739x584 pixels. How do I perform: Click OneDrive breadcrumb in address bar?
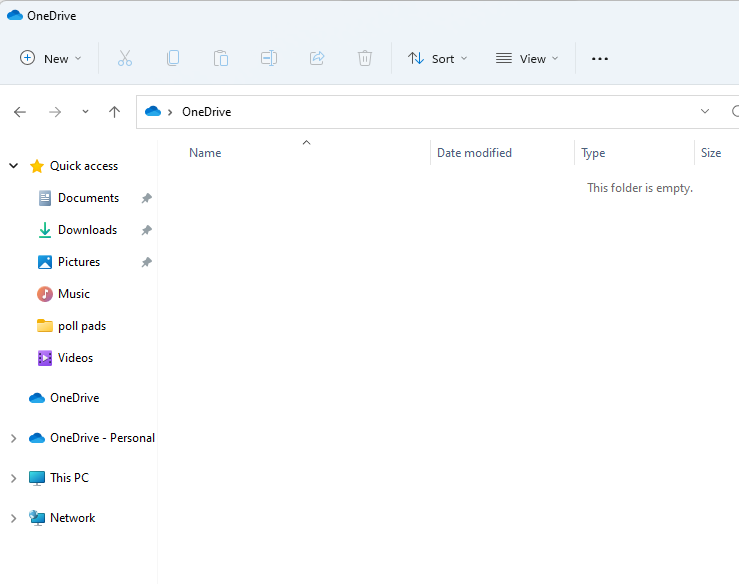pos(206,112)
